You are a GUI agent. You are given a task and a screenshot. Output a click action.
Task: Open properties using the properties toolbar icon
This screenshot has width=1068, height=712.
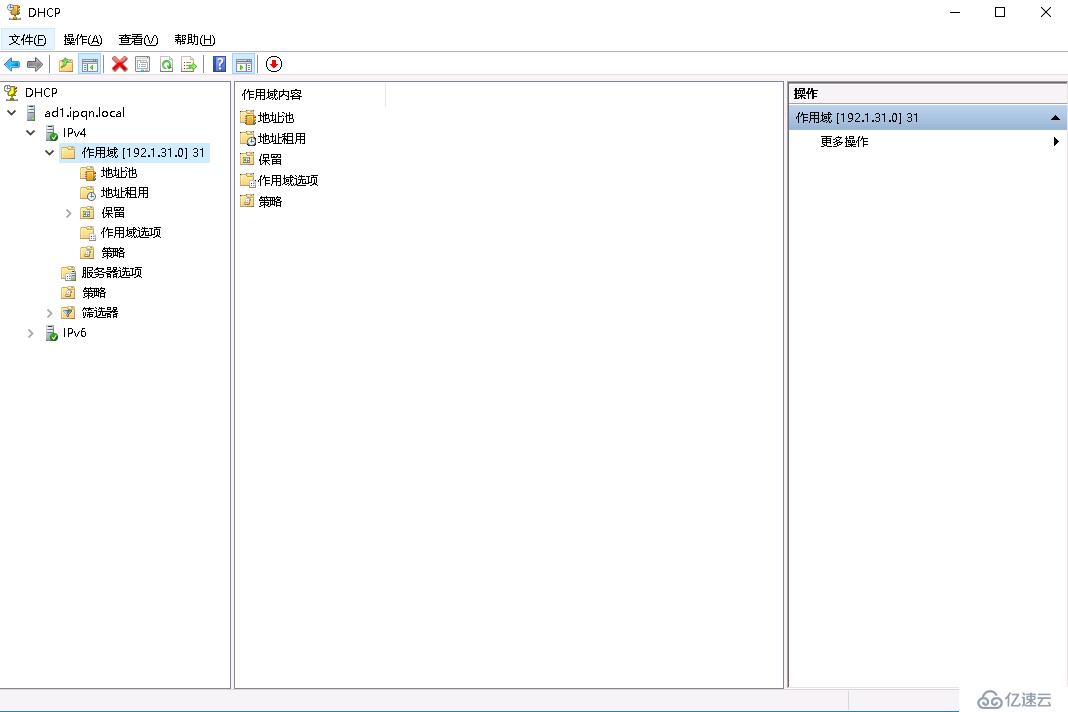(141, 64)
